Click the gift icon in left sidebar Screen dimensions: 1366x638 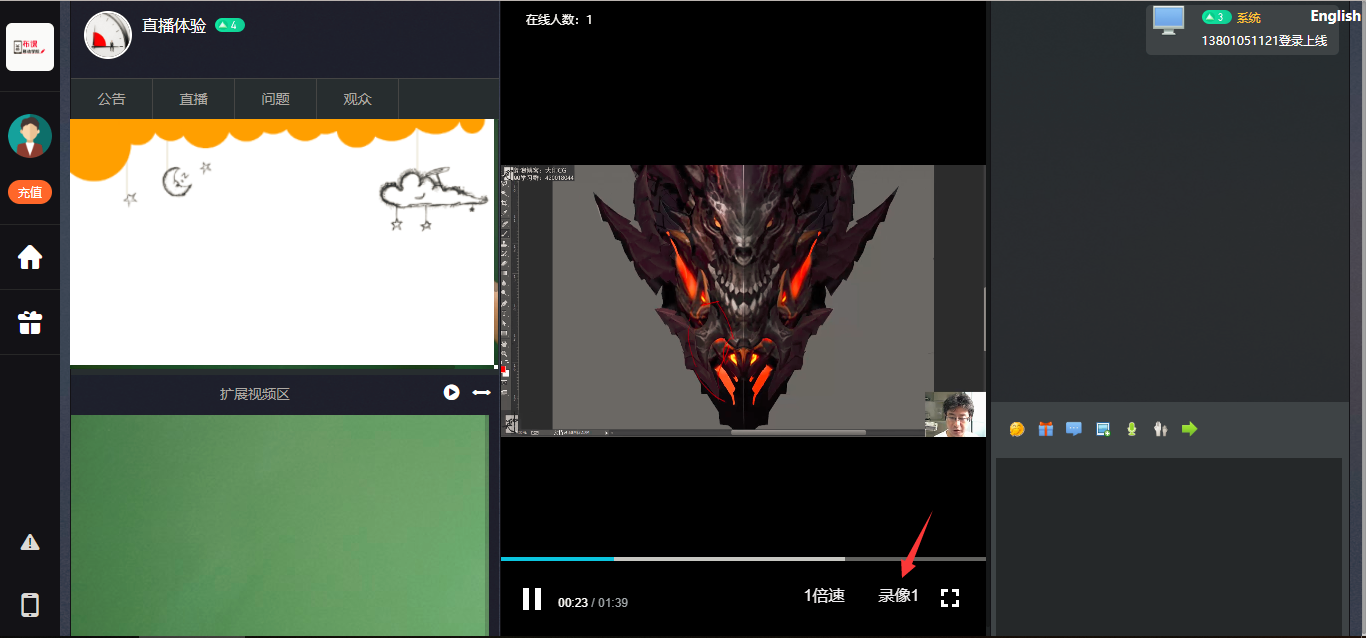[30, 323]
